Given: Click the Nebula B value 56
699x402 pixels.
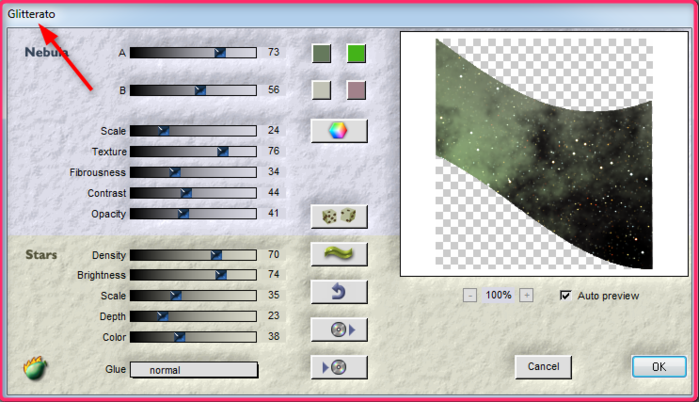Looking at the screenshot, I should point(274,90).
